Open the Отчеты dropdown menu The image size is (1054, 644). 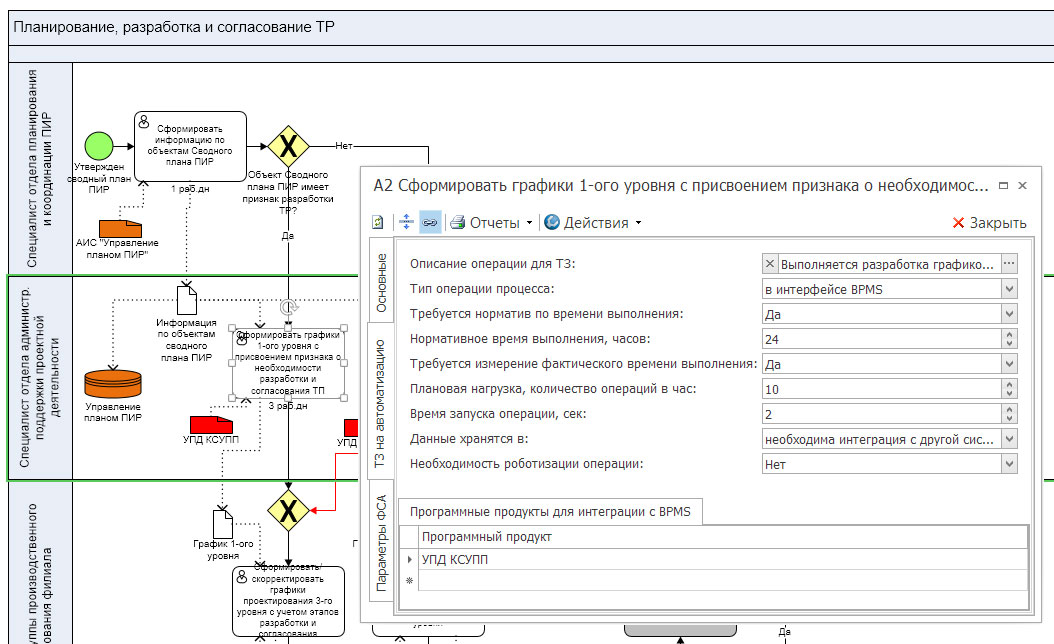pyautogui.click(x=491, y=222)
